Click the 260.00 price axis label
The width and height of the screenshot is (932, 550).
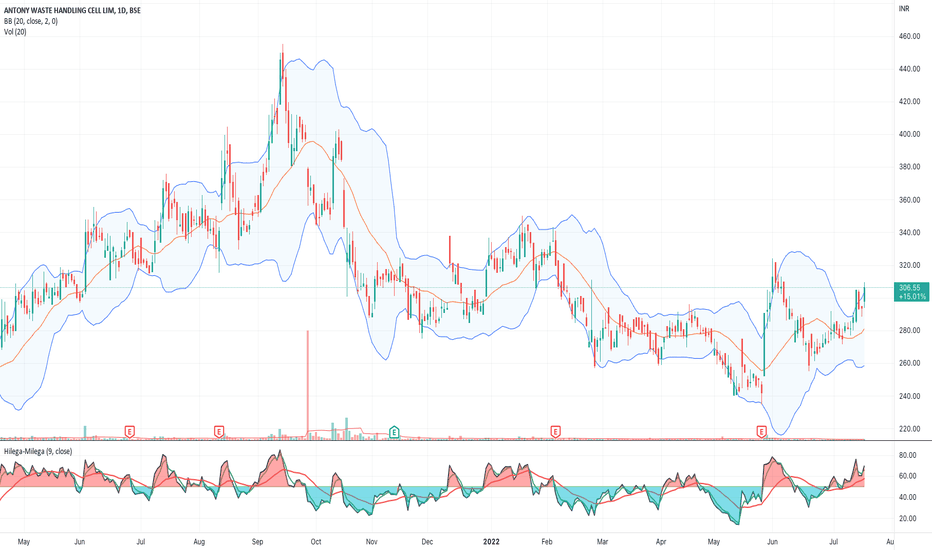(x=910, y=363)
